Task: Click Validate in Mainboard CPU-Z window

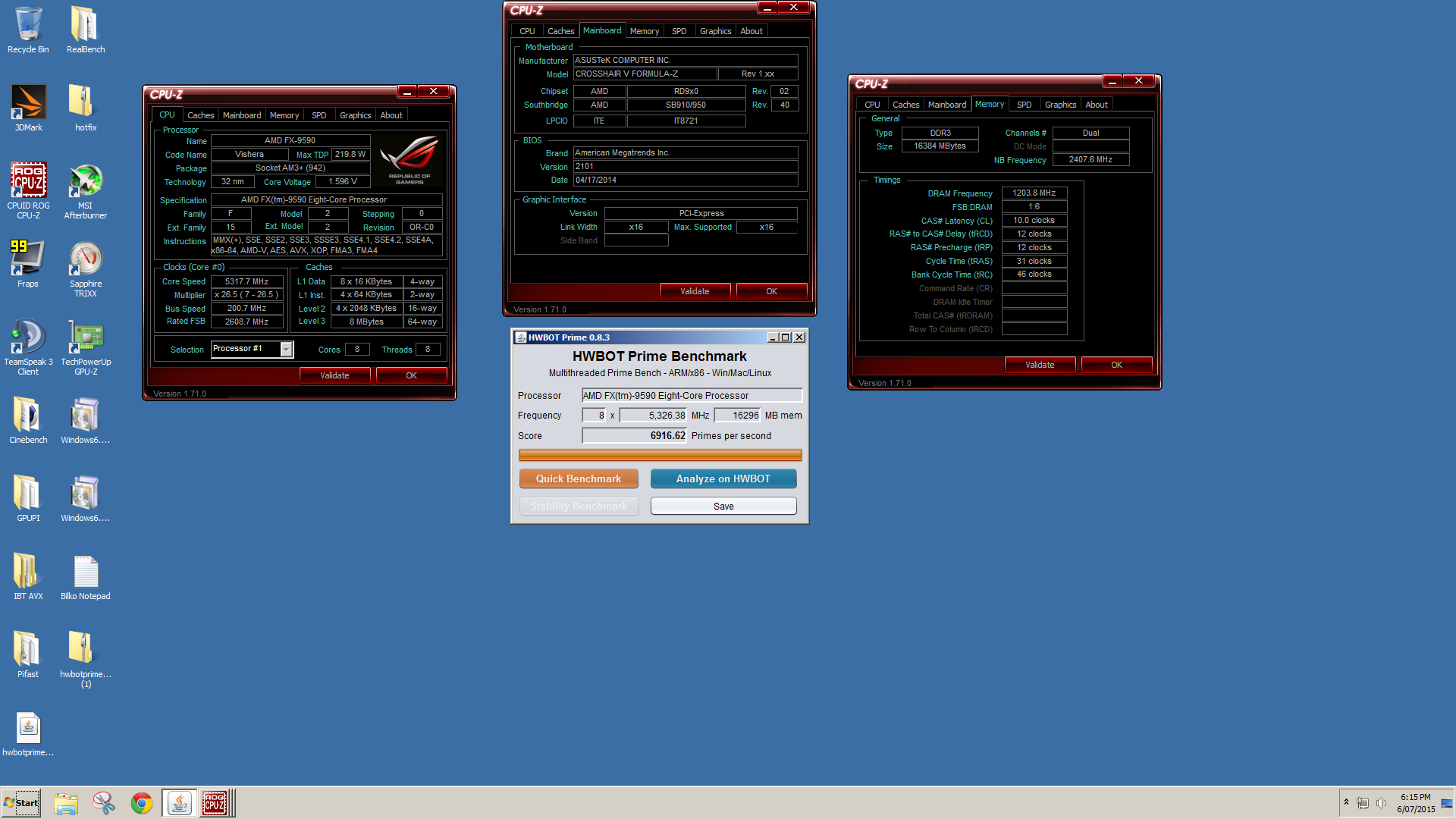Action: (x=695, y=291)
